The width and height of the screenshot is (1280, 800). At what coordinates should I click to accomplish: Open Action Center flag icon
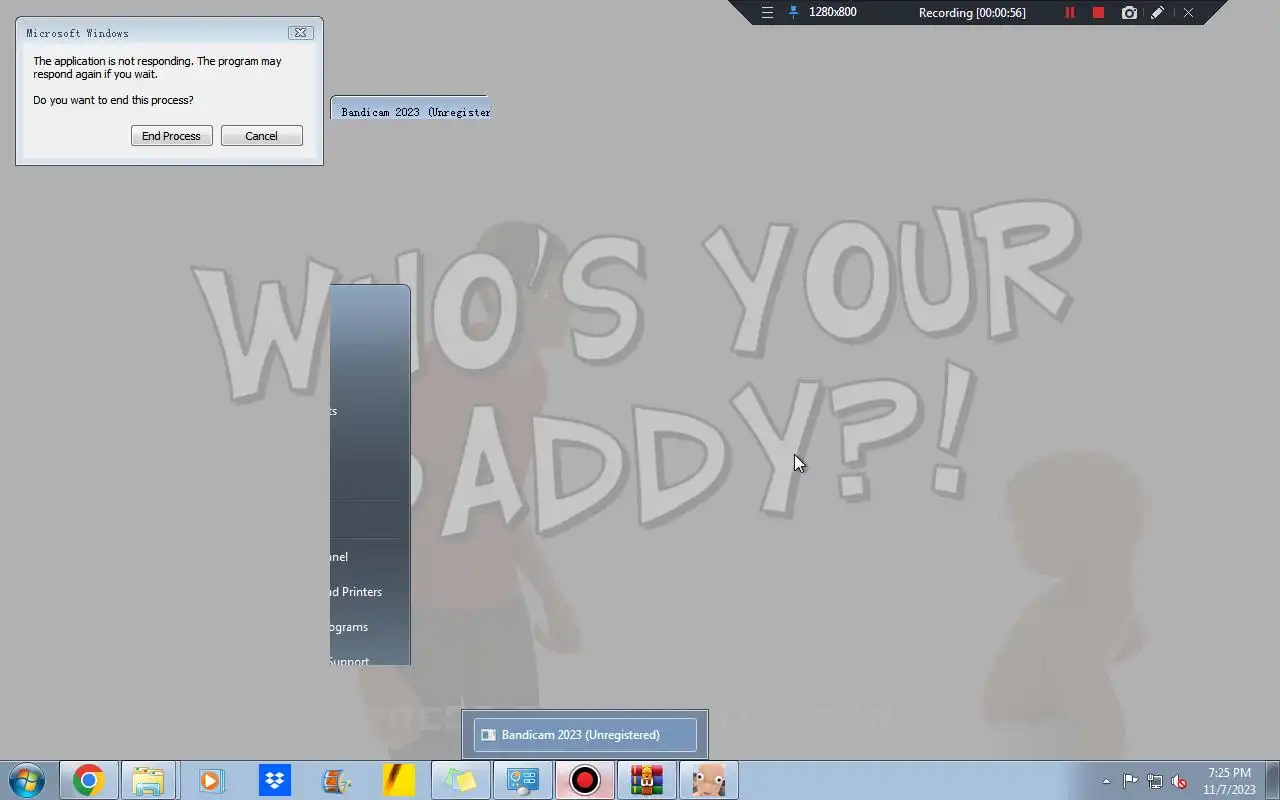point(1130,781)
